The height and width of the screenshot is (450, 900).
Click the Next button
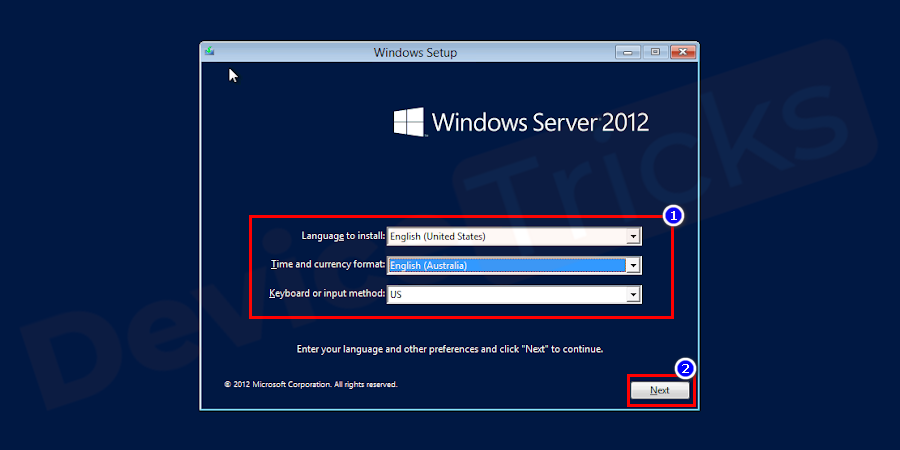660,390
